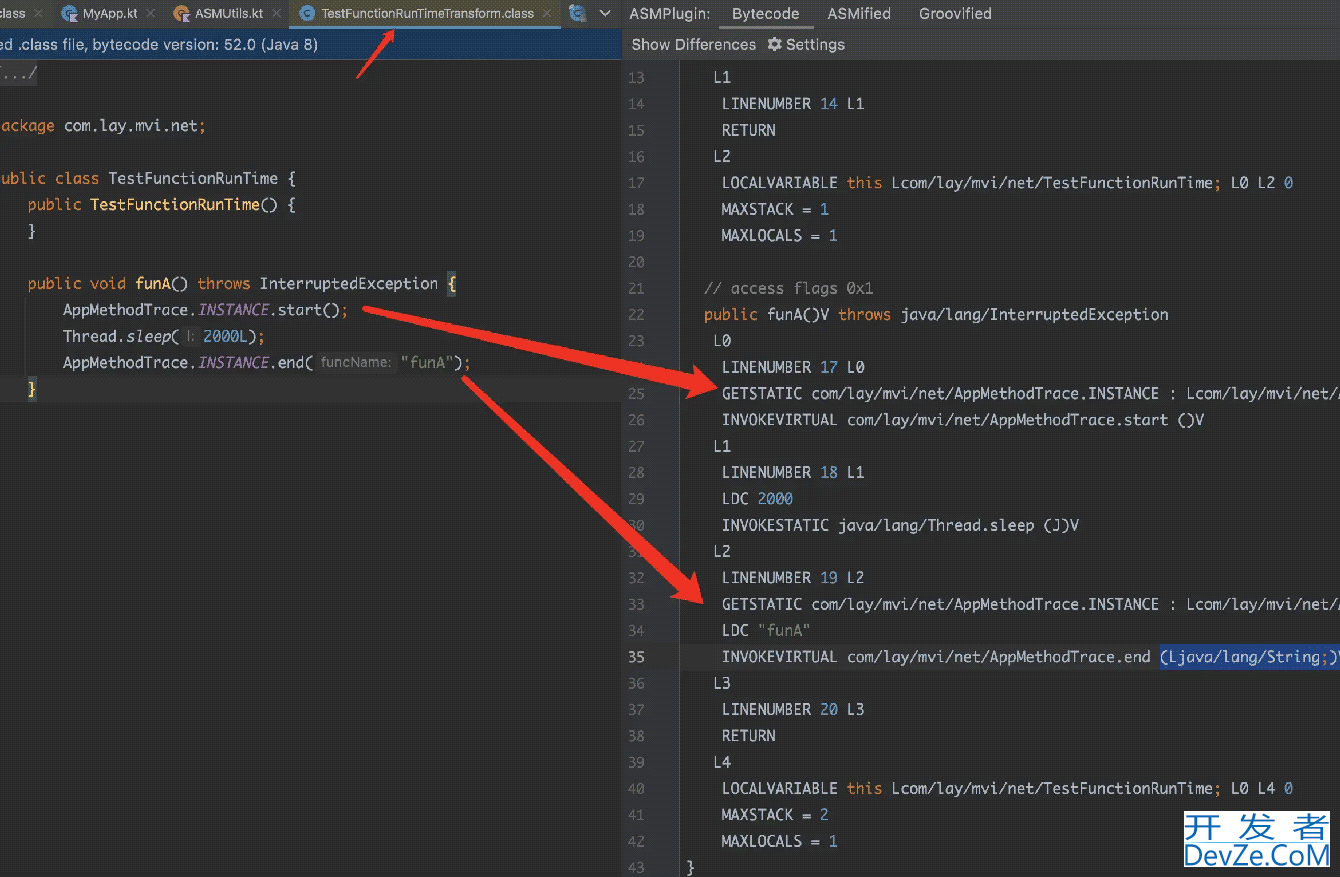Close the TestFunctionRunTimeTransform.class tab
1340x877 pixels.
tap(548, 14)
